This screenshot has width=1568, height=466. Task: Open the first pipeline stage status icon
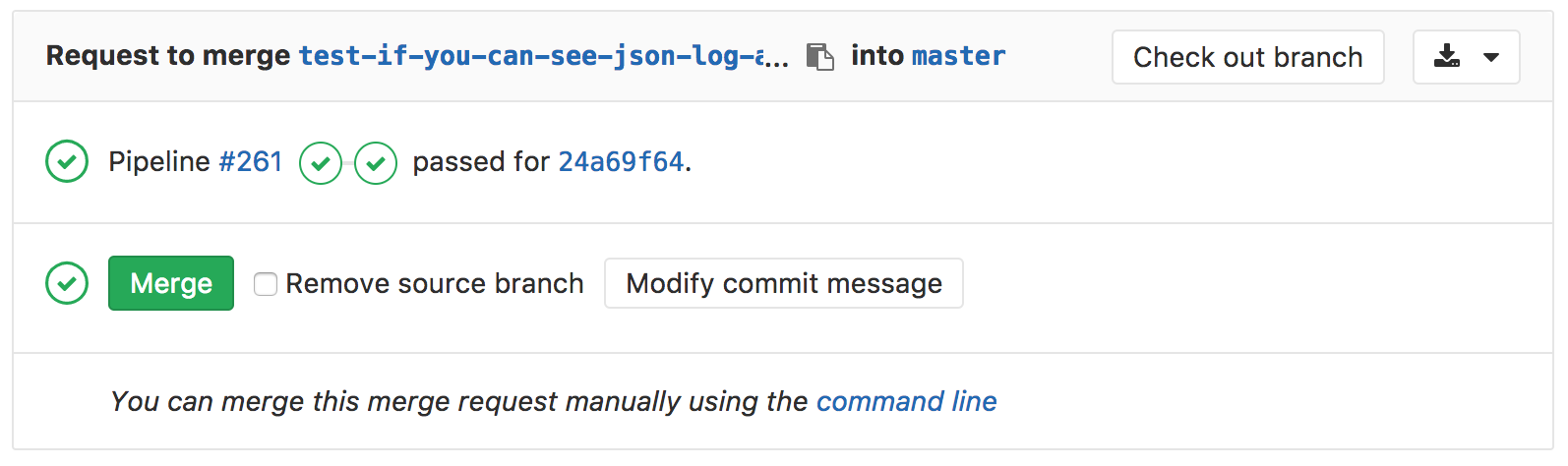[x=321, y=163]
